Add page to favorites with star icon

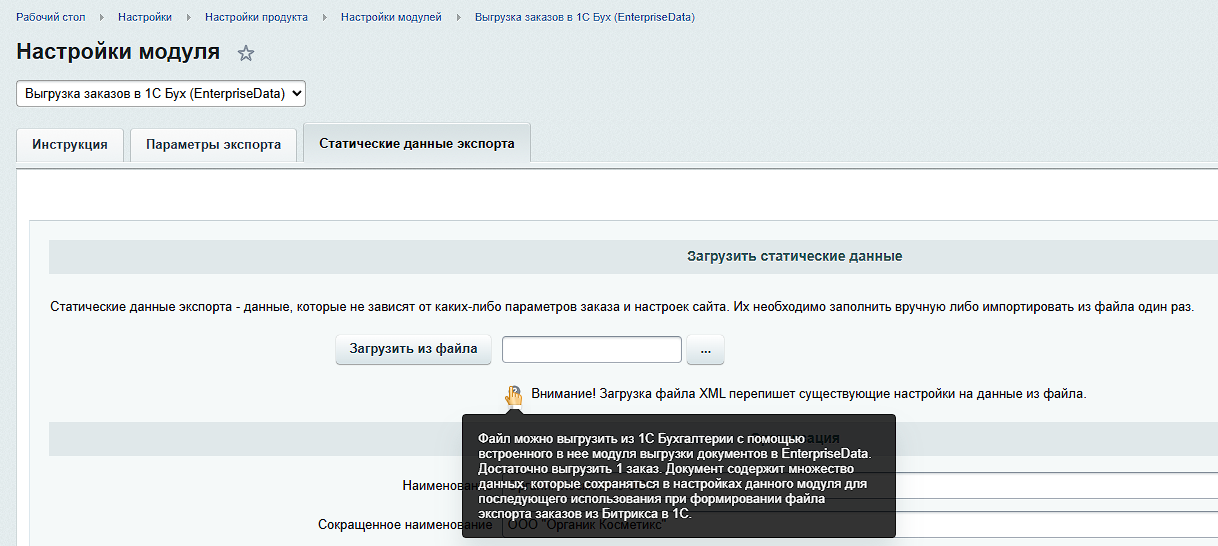(246, 53)
